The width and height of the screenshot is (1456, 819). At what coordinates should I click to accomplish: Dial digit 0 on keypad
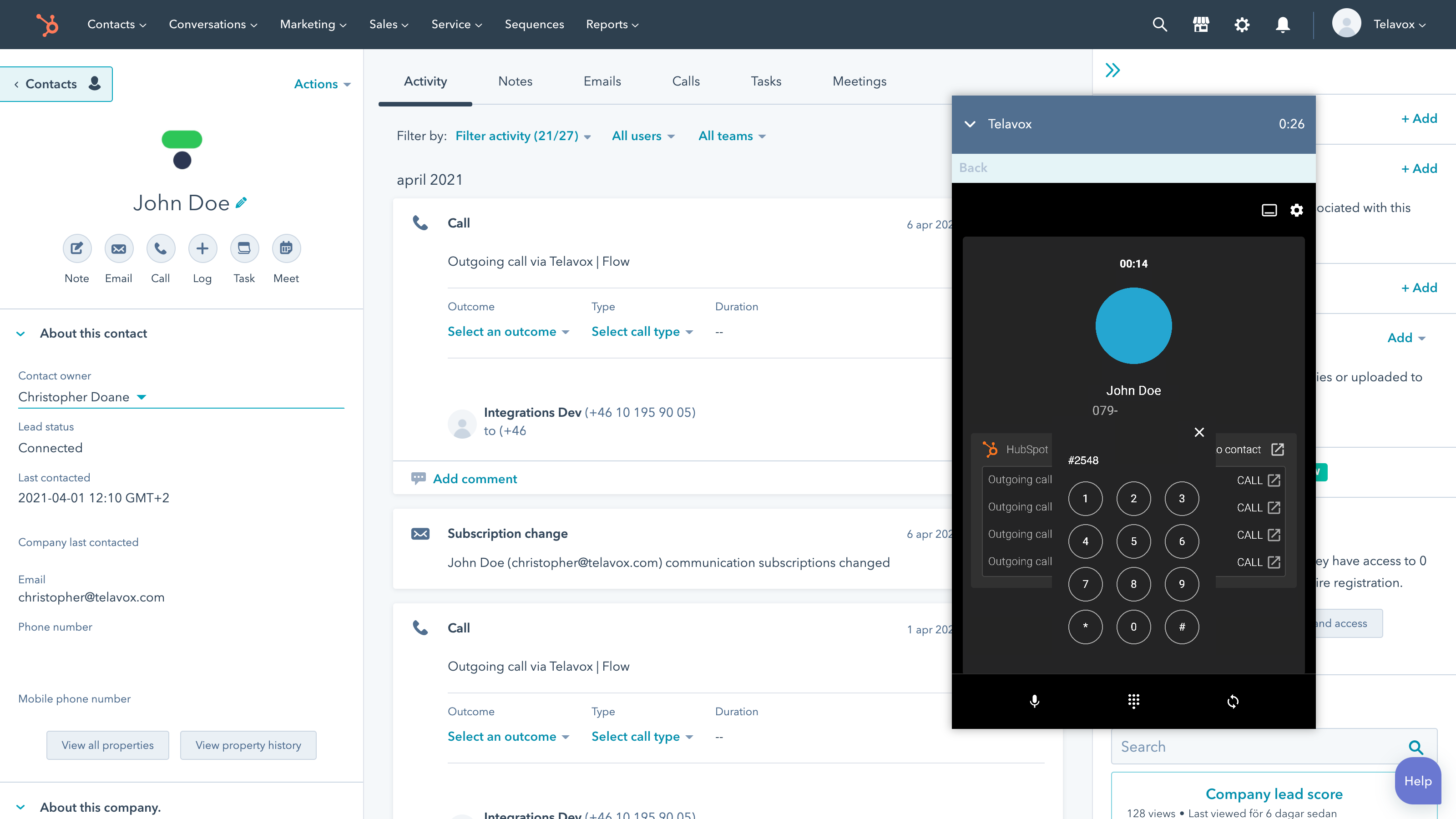1133,627
